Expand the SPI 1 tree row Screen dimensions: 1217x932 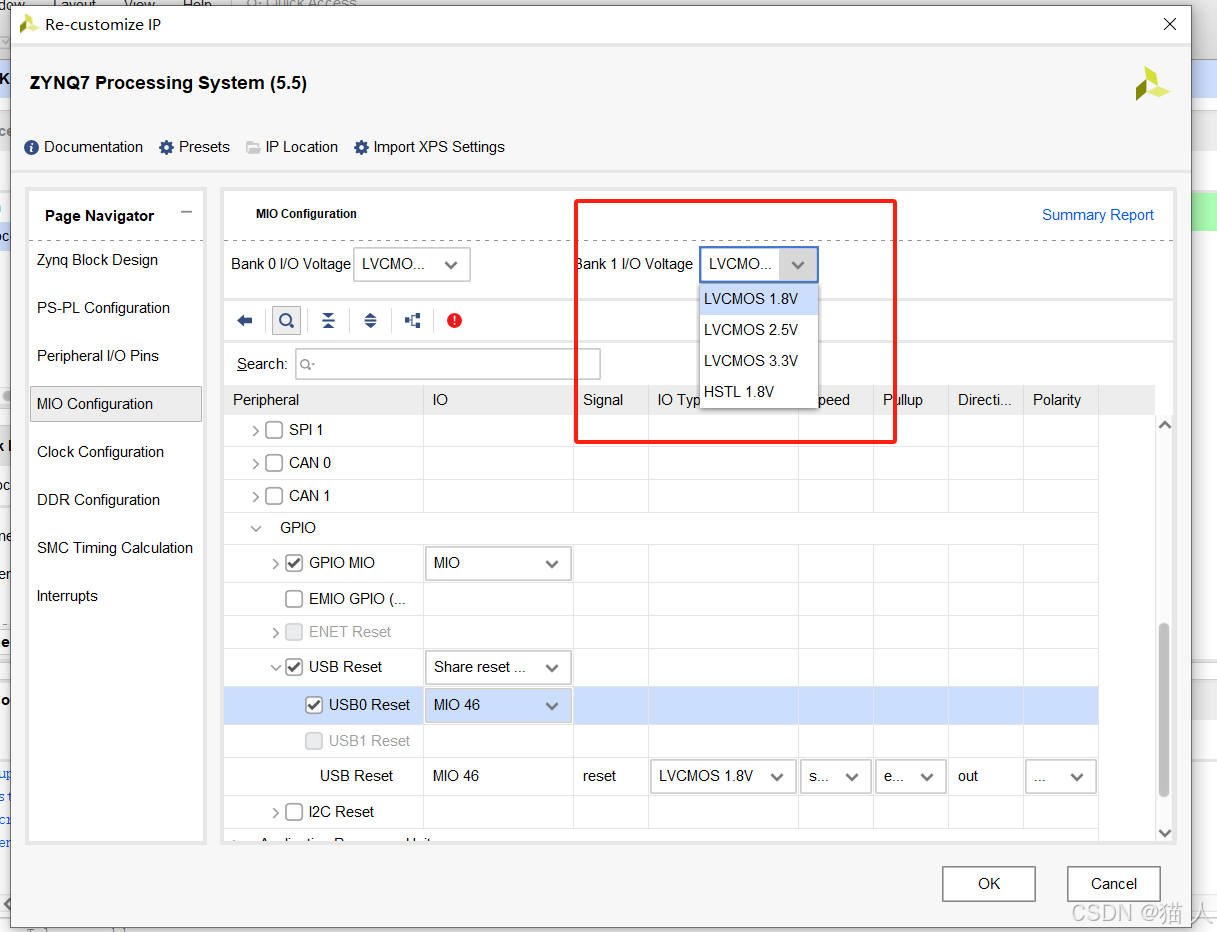256,430
